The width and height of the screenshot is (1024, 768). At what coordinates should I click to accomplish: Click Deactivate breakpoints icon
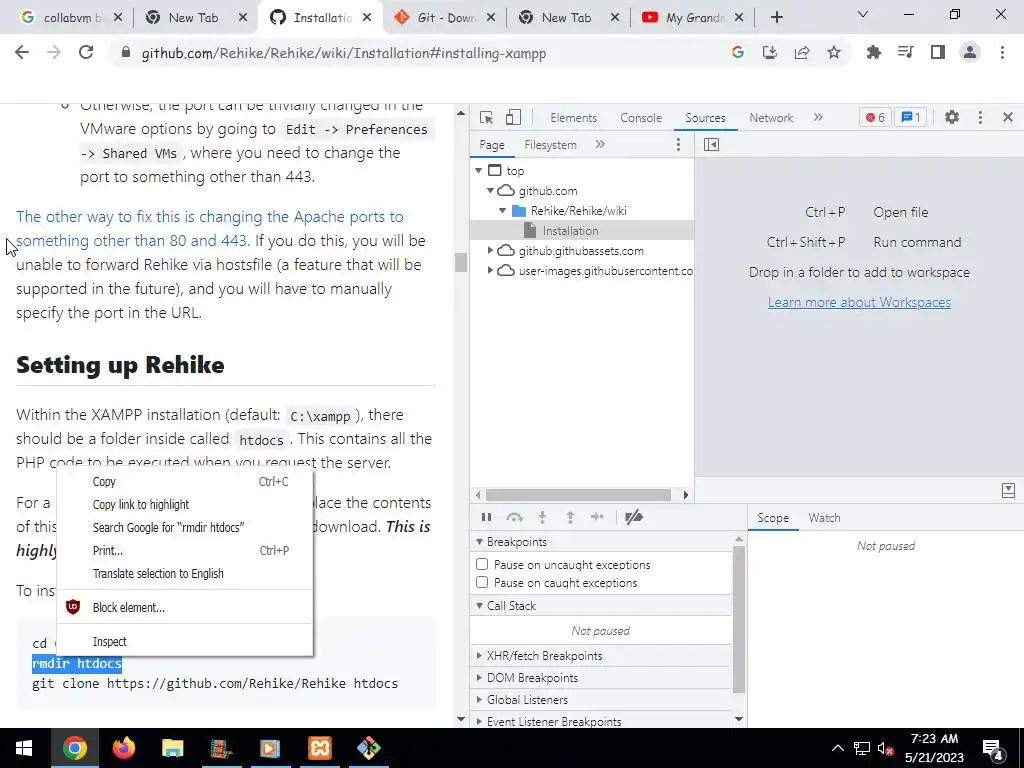click(x=633, y=517)
